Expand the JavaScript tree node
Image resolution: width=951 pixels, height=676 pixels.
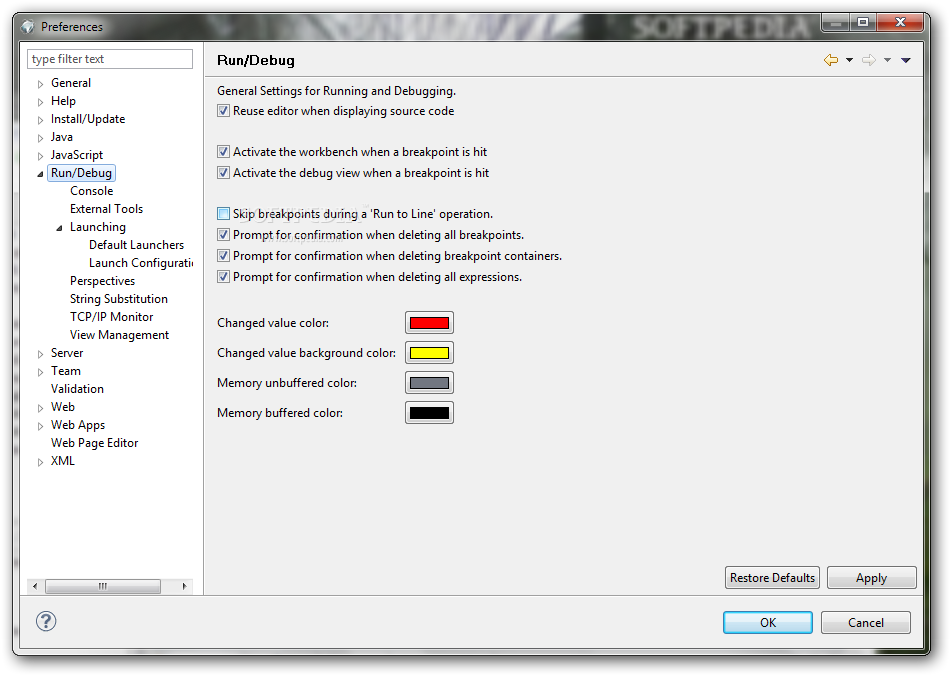pos(40,156)
